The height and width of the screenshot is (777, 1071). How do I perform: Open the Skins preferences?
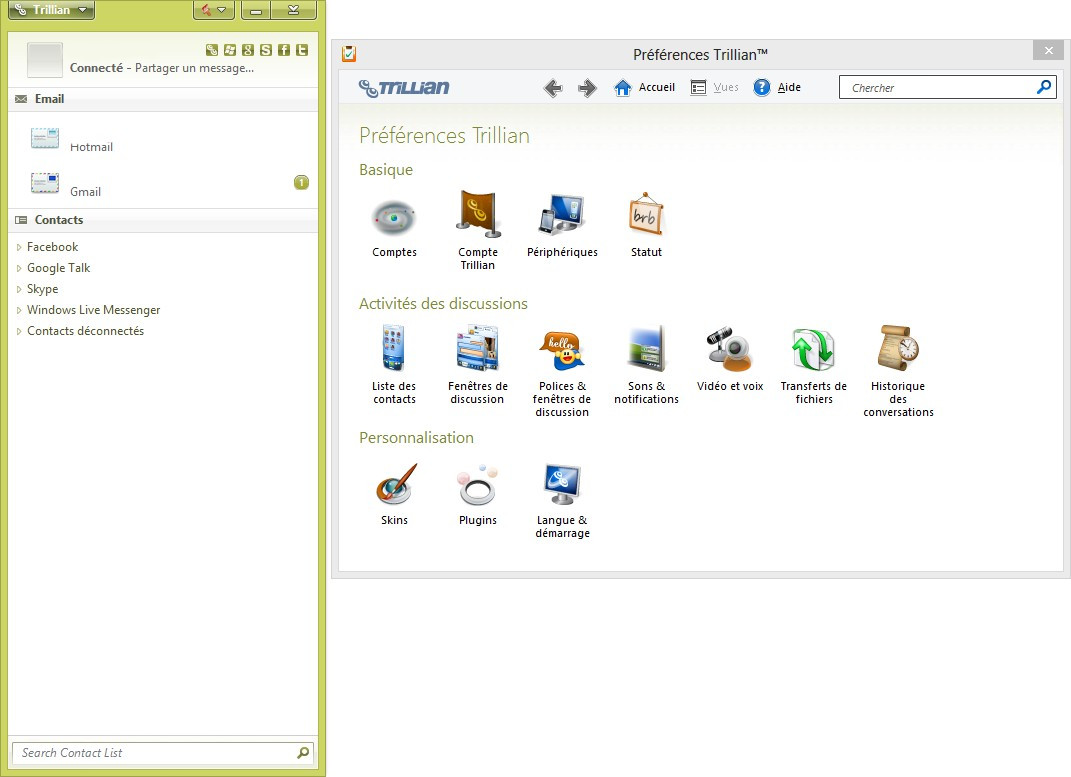(x=394, y=494)
